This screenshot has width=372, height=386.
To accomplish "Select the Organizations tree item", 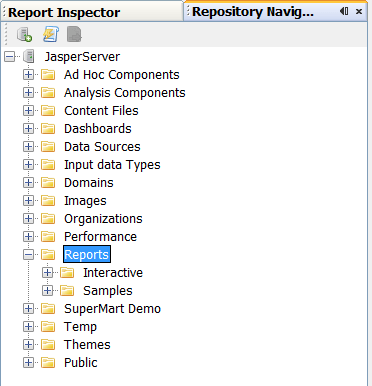I will point(103,219).
